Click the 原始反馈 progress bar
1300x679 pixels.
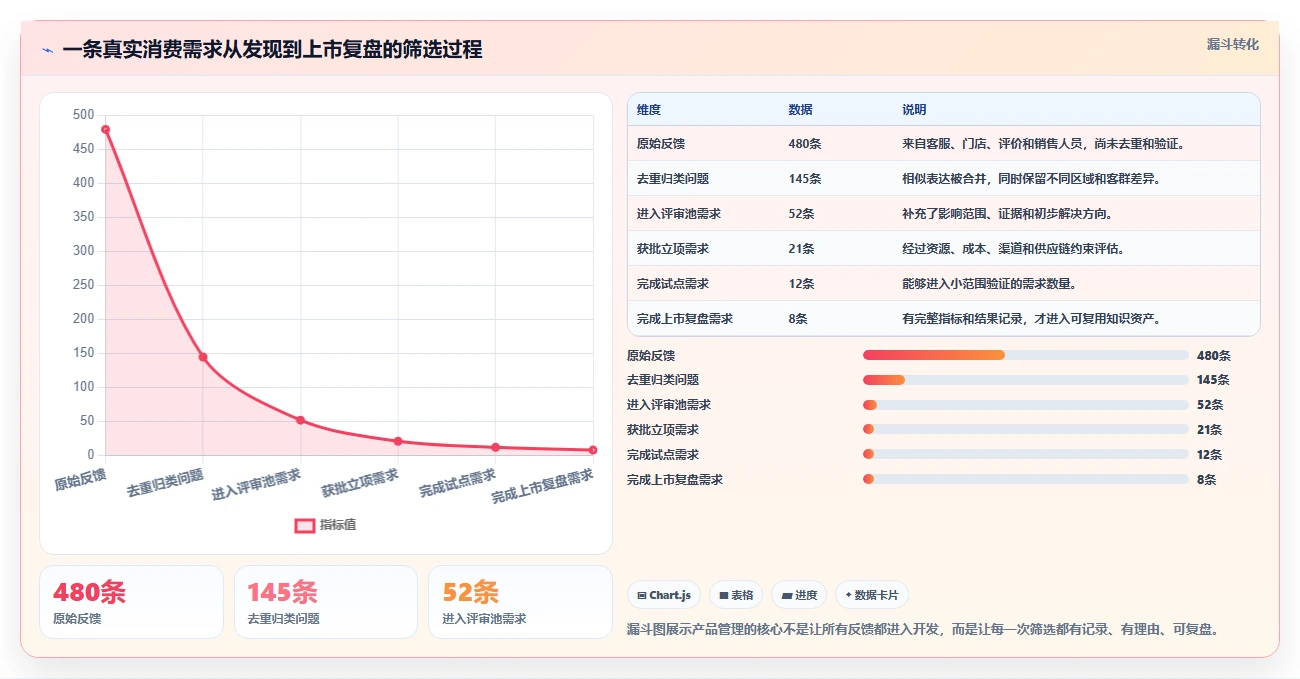[1025, 355]
